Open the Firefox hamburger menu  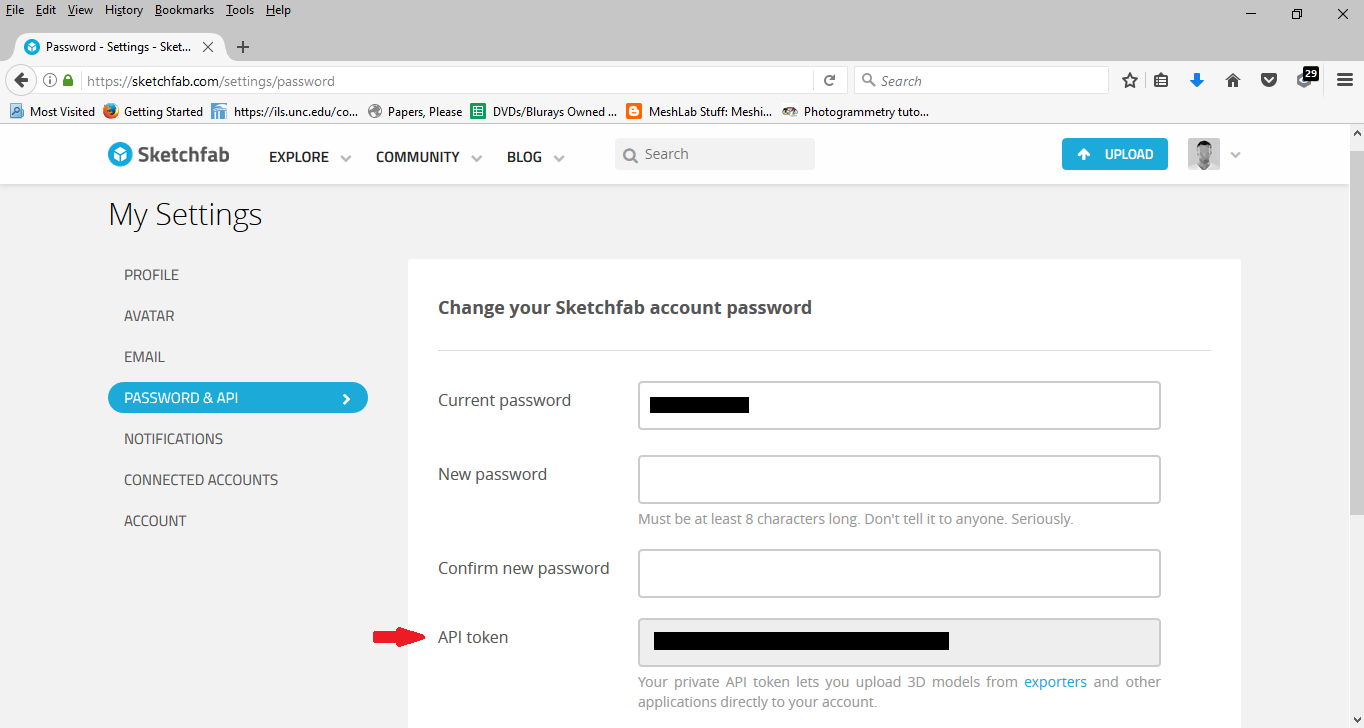click(1345, 81)
